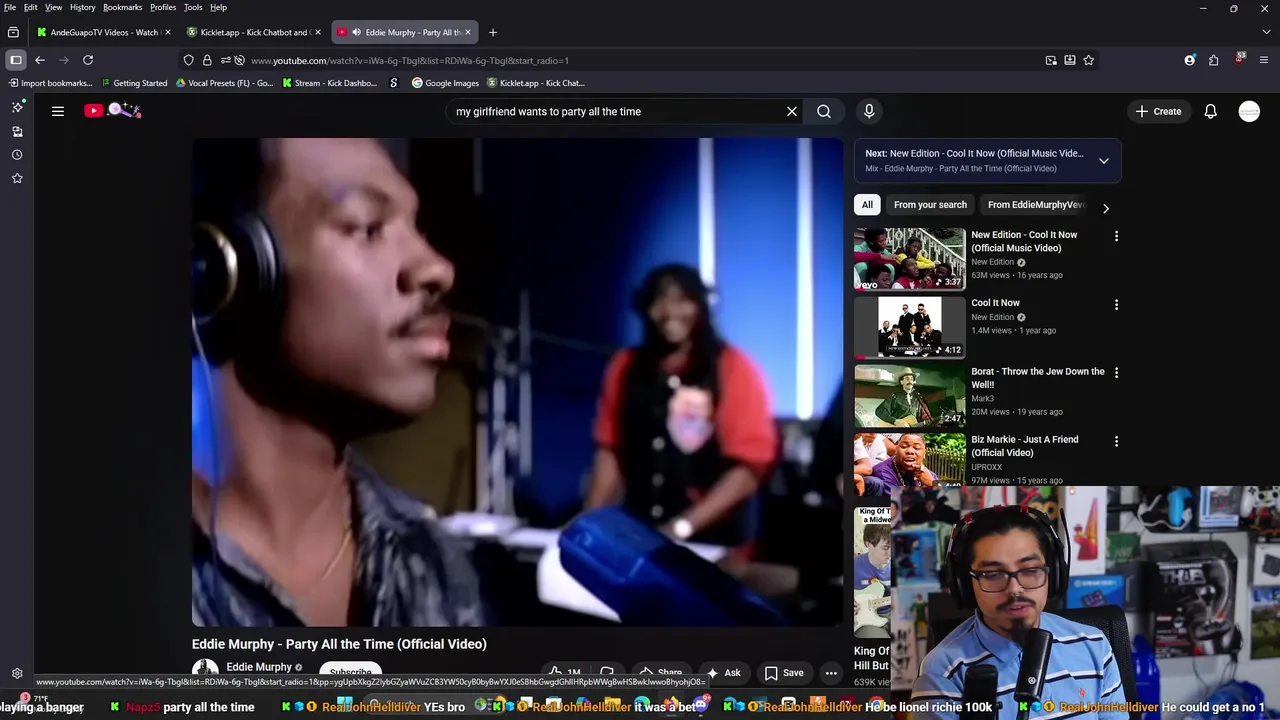The width and height of the screenshot is (1280, 720).
Task: Click the Create button
Action: (1158, 111)
